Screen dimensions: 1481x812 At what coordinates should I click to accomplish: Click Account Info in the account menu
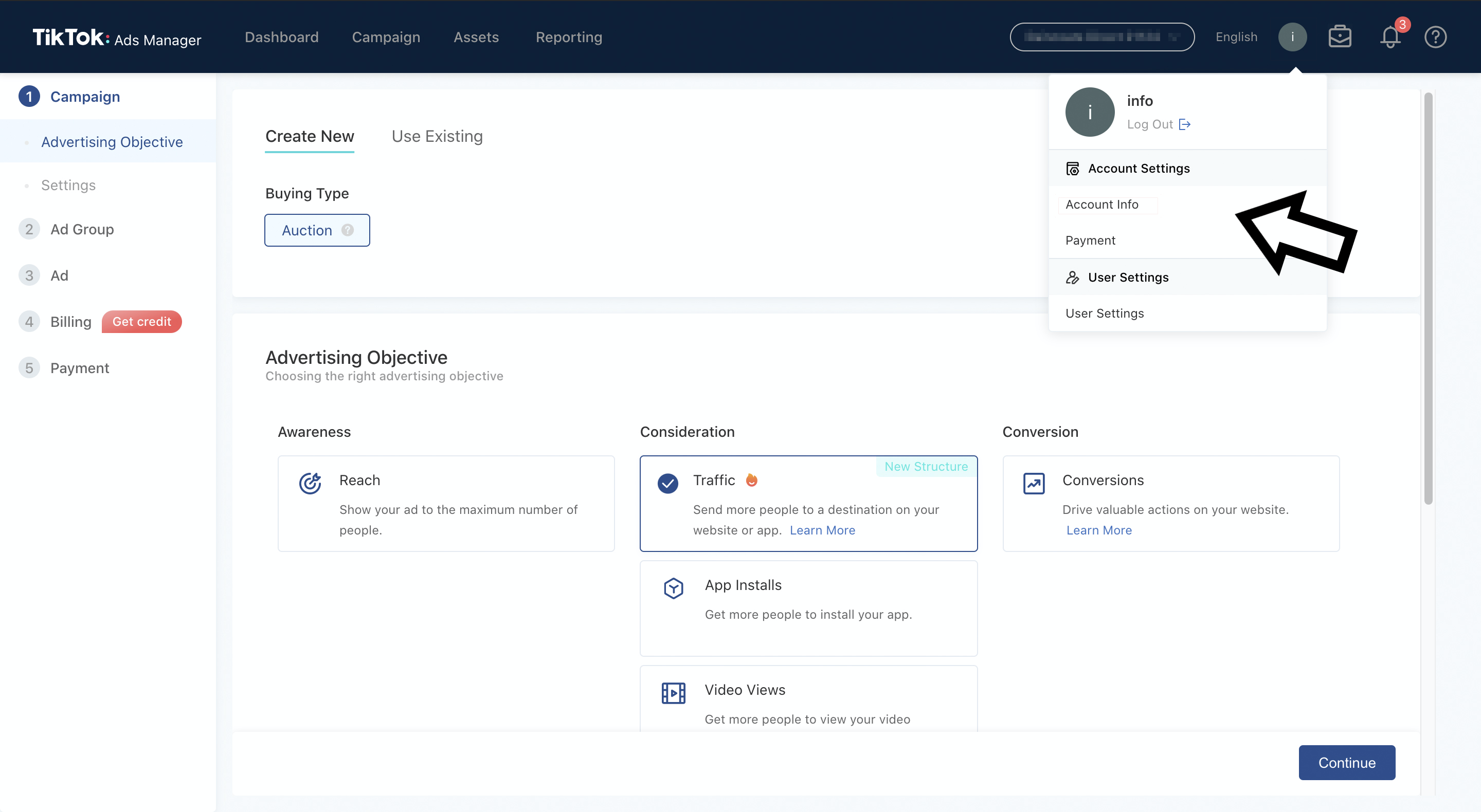point(1101,205)
